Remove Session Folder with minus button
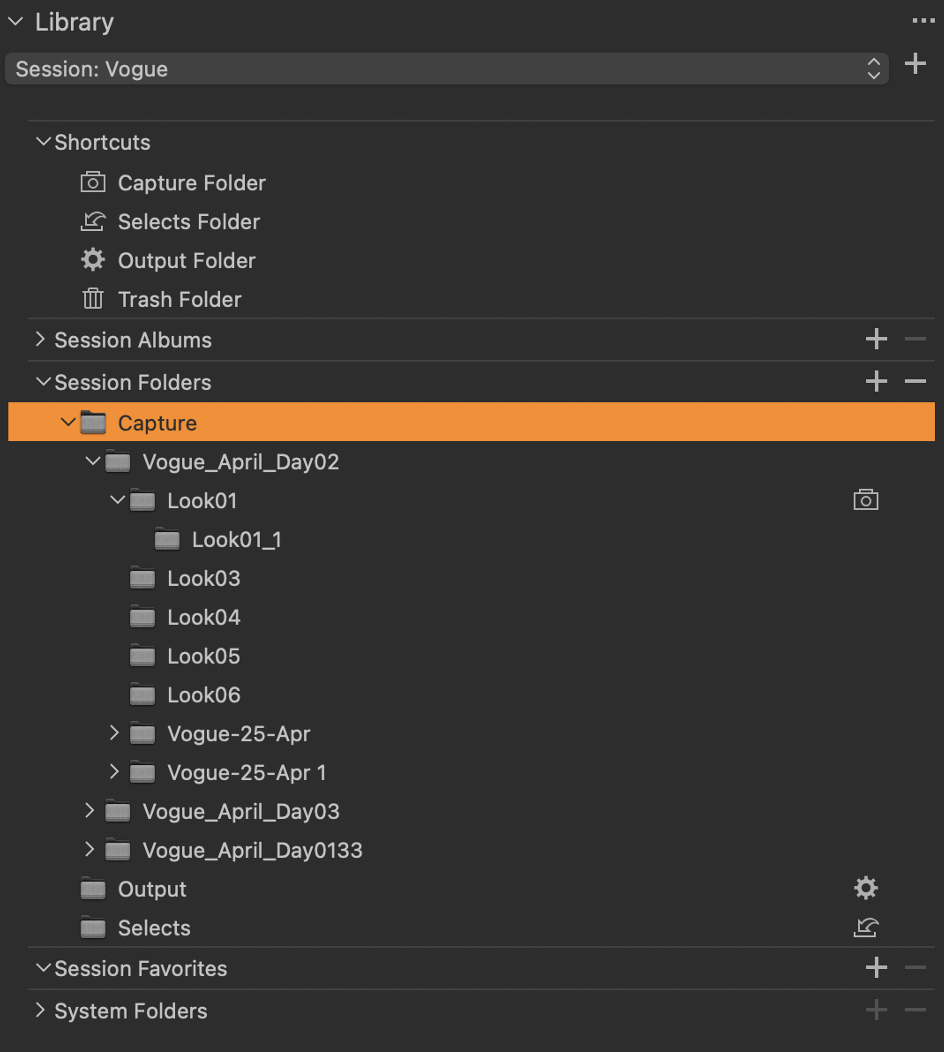Screen dimensions: 944x1052 tap(915, 382)
